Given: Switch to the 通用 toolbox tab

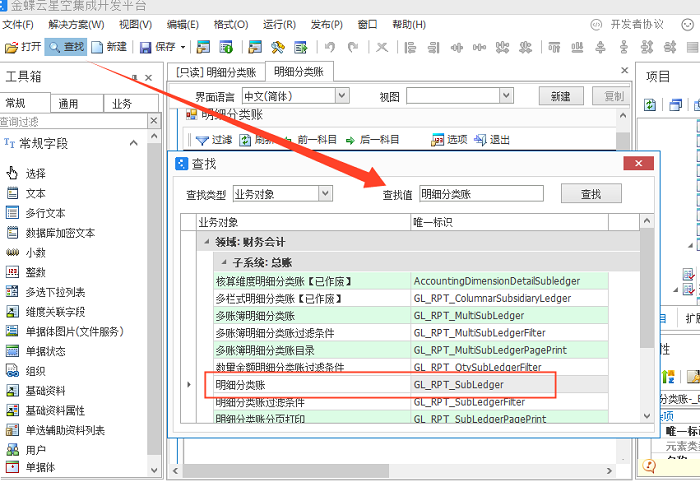Looking at the screenshot, I should (68, 103).
